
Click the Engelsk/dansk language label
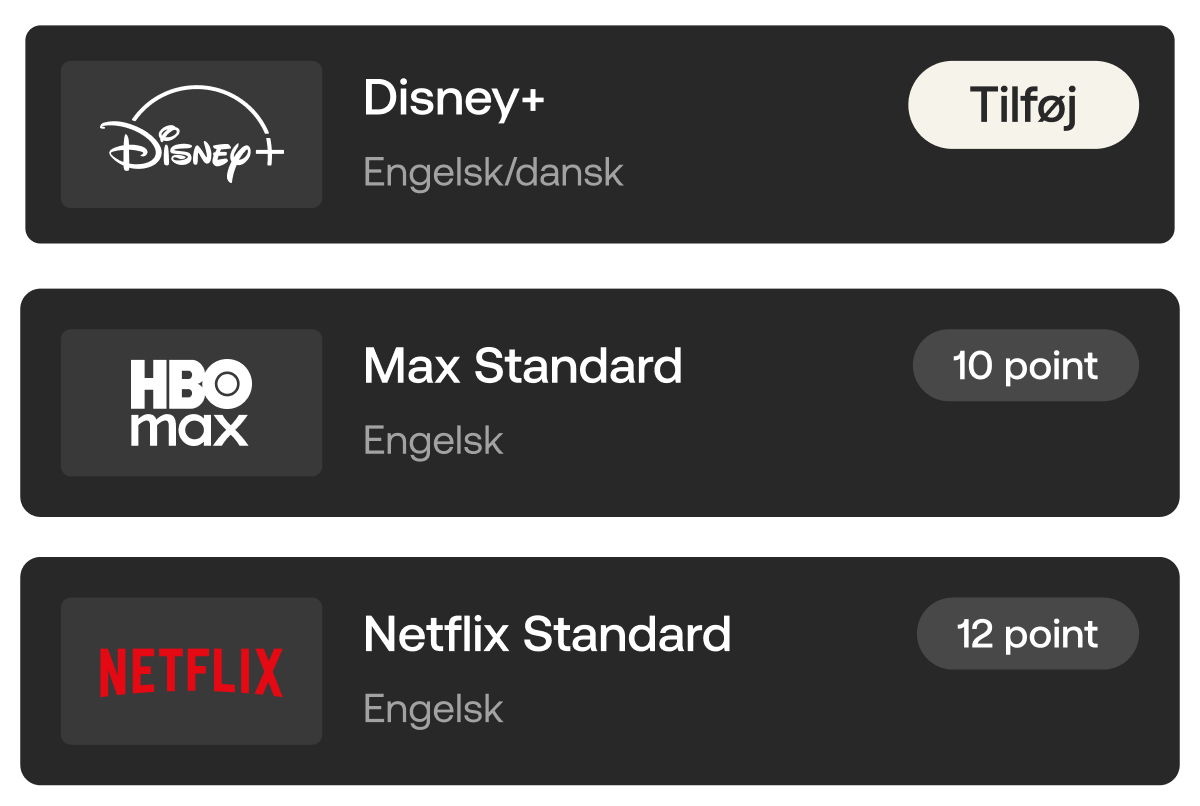pyautogui.click(x=494, y=173)
